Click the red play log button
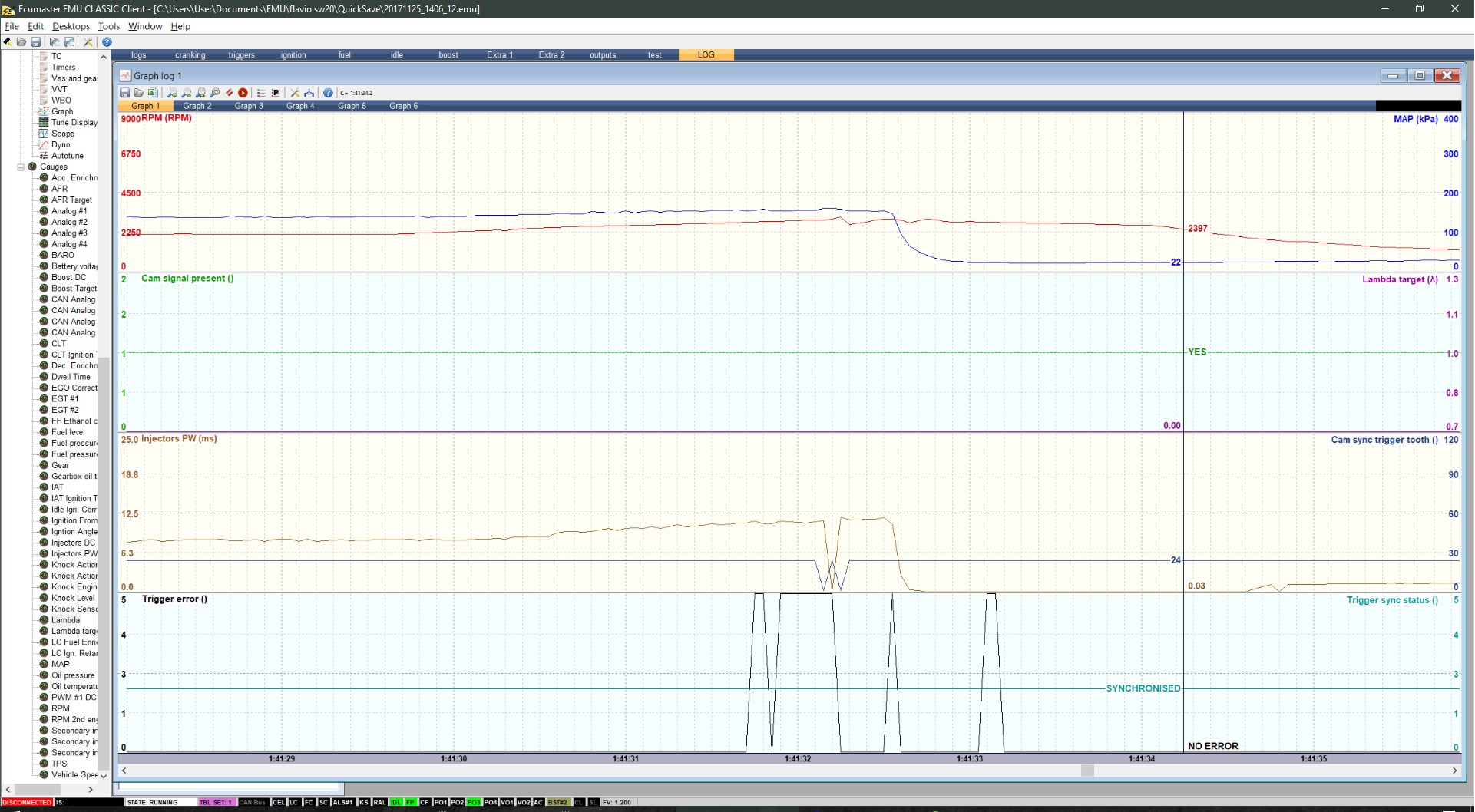This screenshot has width=1475, height=812. [x=243, y=93]
